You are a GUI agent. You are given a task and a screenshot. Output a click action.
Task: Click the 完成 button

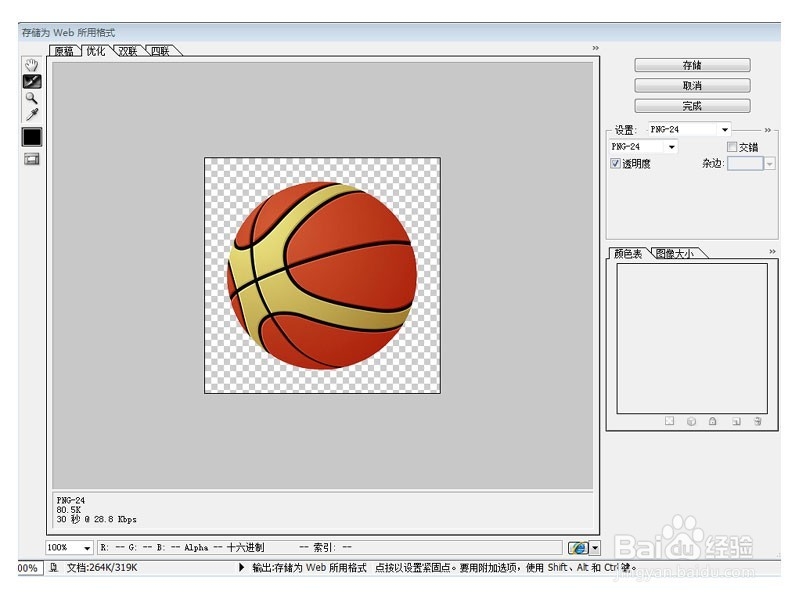pyautogui.click(x=692, y=106)
